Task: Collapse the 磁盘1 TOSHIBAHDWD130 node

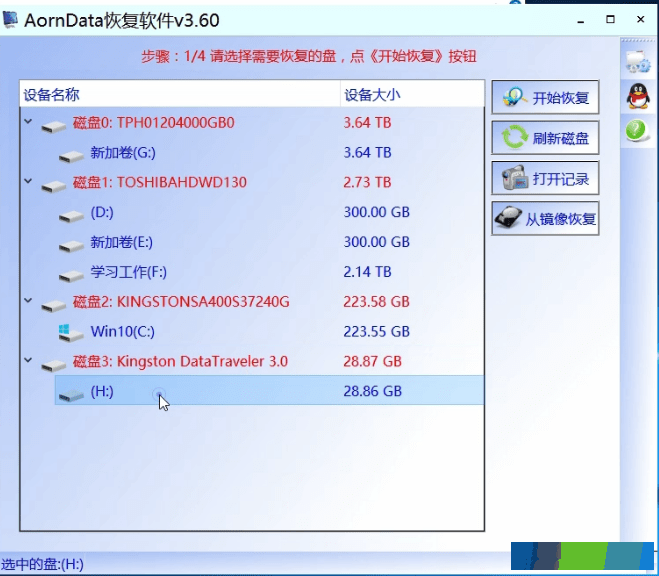Action: pyautogui.click(x=28, y=181)
